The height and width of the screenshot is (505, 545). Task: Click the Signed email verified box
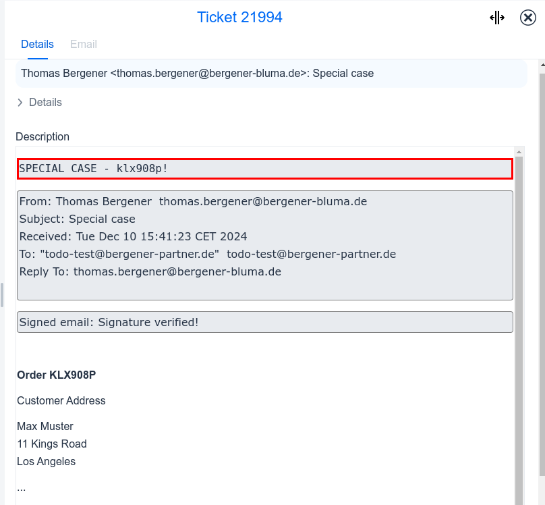click(x=265, y=322)
